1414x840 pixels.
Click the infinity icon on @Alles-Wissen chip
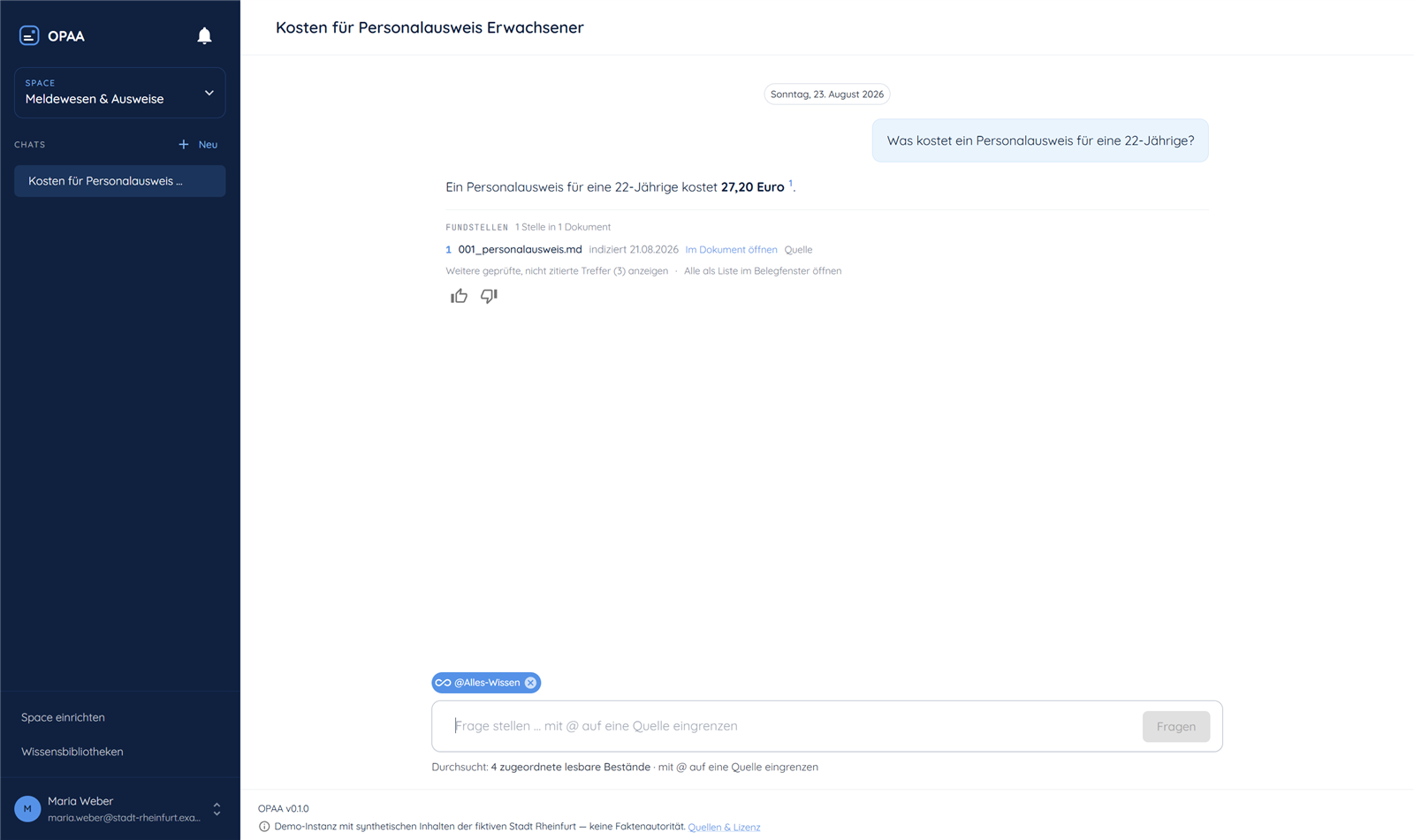tap(443, 683)
